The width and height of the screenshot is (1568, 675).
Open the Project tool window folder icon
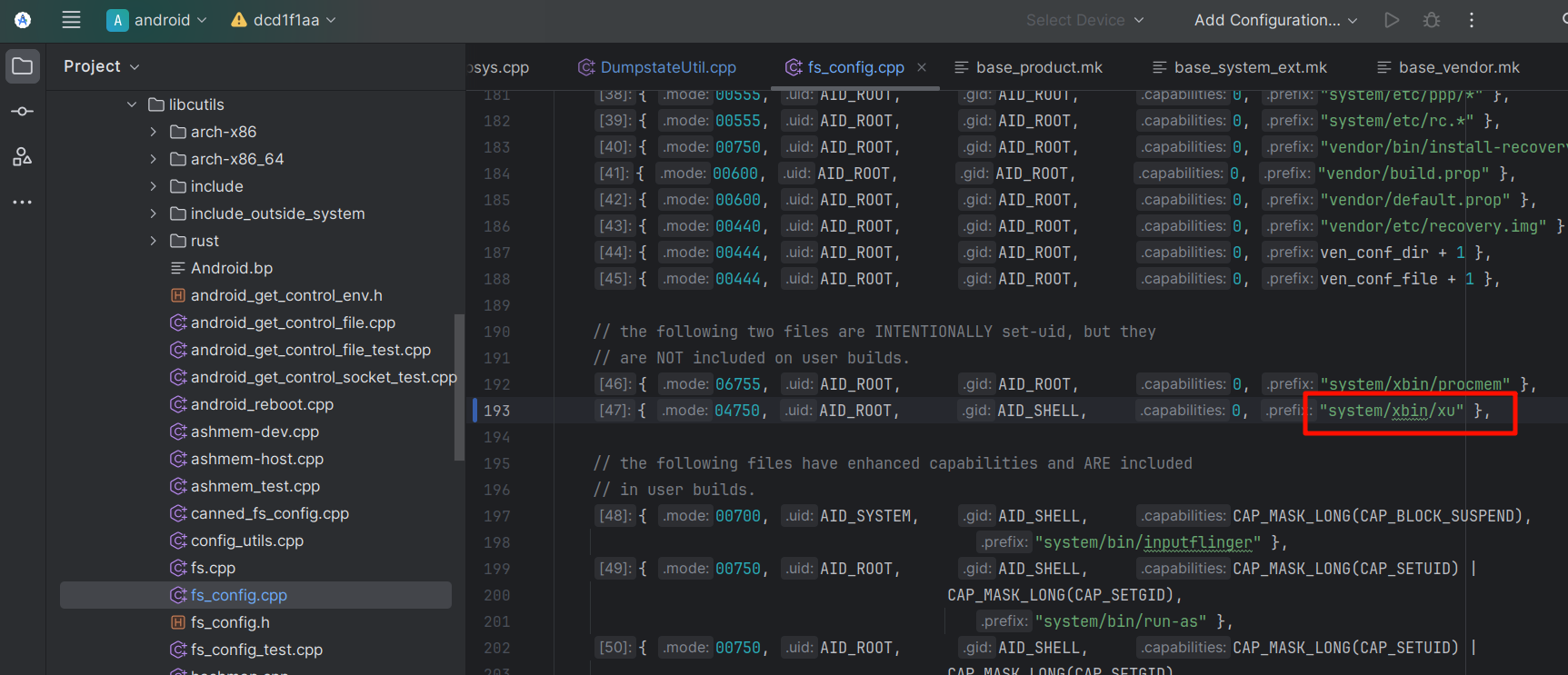click(x=23, y=66)
